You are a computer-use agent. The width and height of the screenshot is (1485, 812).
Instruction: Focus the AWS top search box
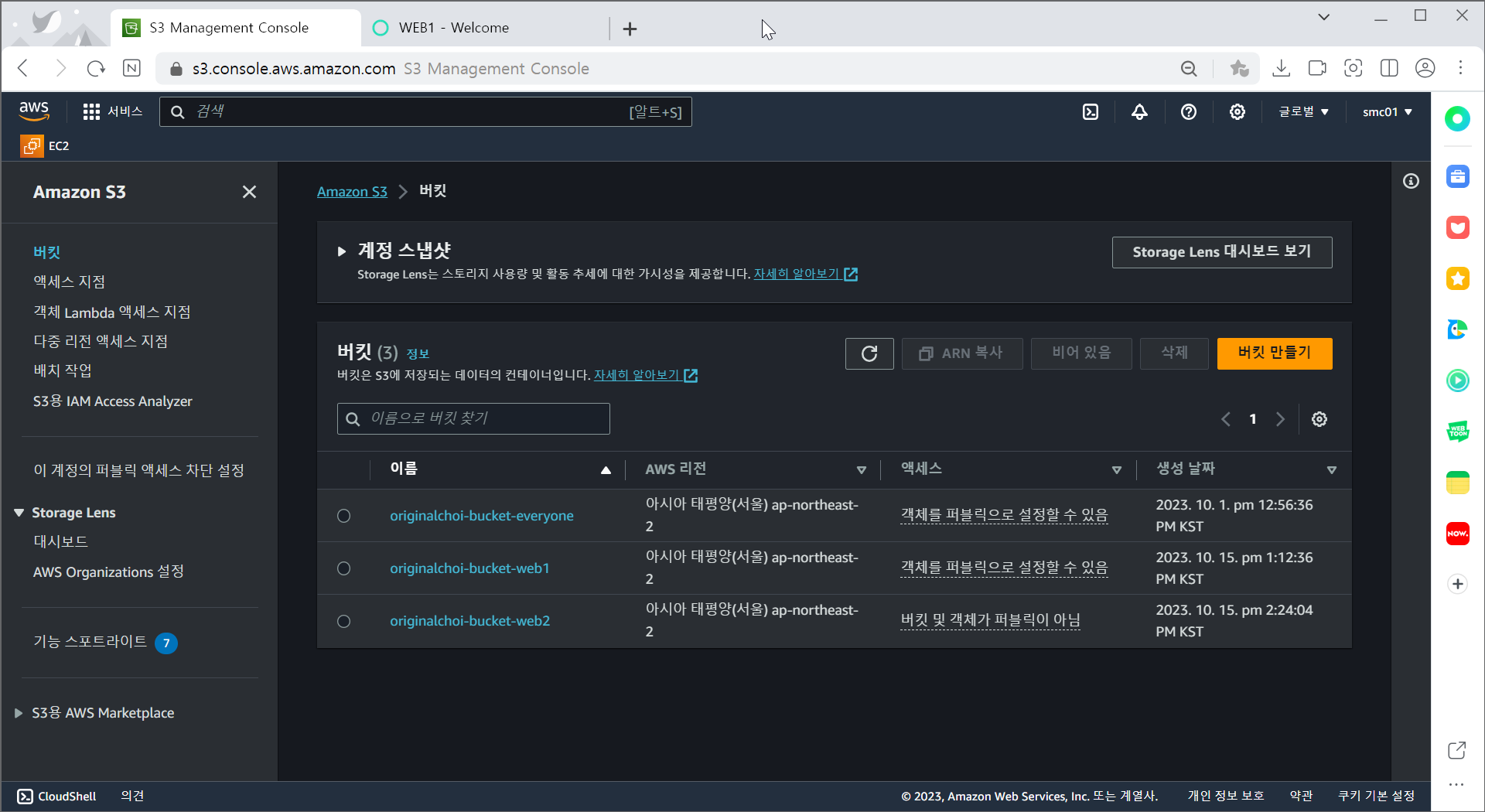425,112
